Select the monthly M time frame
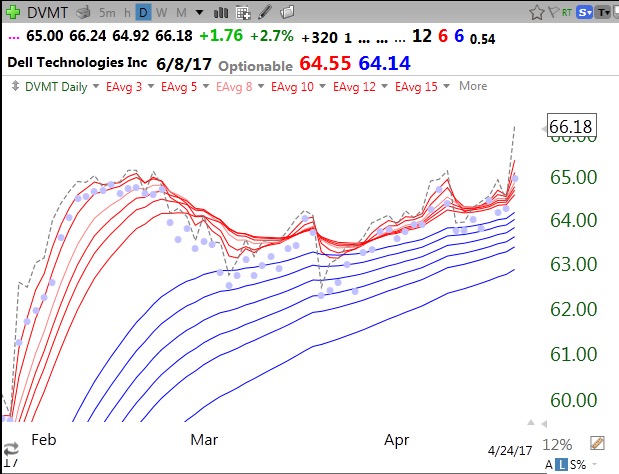This screenshot has height=474, width=619. [x=181, y=13]
